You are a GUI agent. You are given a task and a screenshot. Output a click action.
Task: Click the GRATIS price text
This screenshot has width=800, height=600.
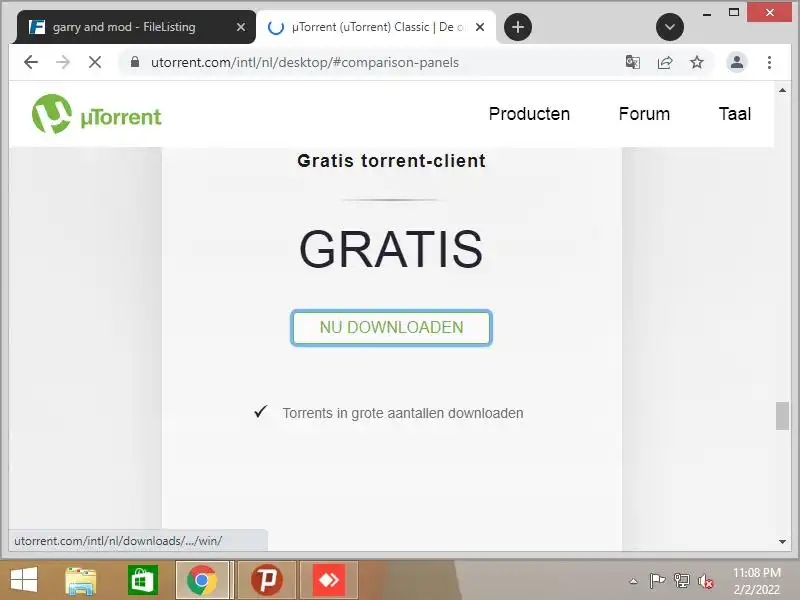coord(391,249)
